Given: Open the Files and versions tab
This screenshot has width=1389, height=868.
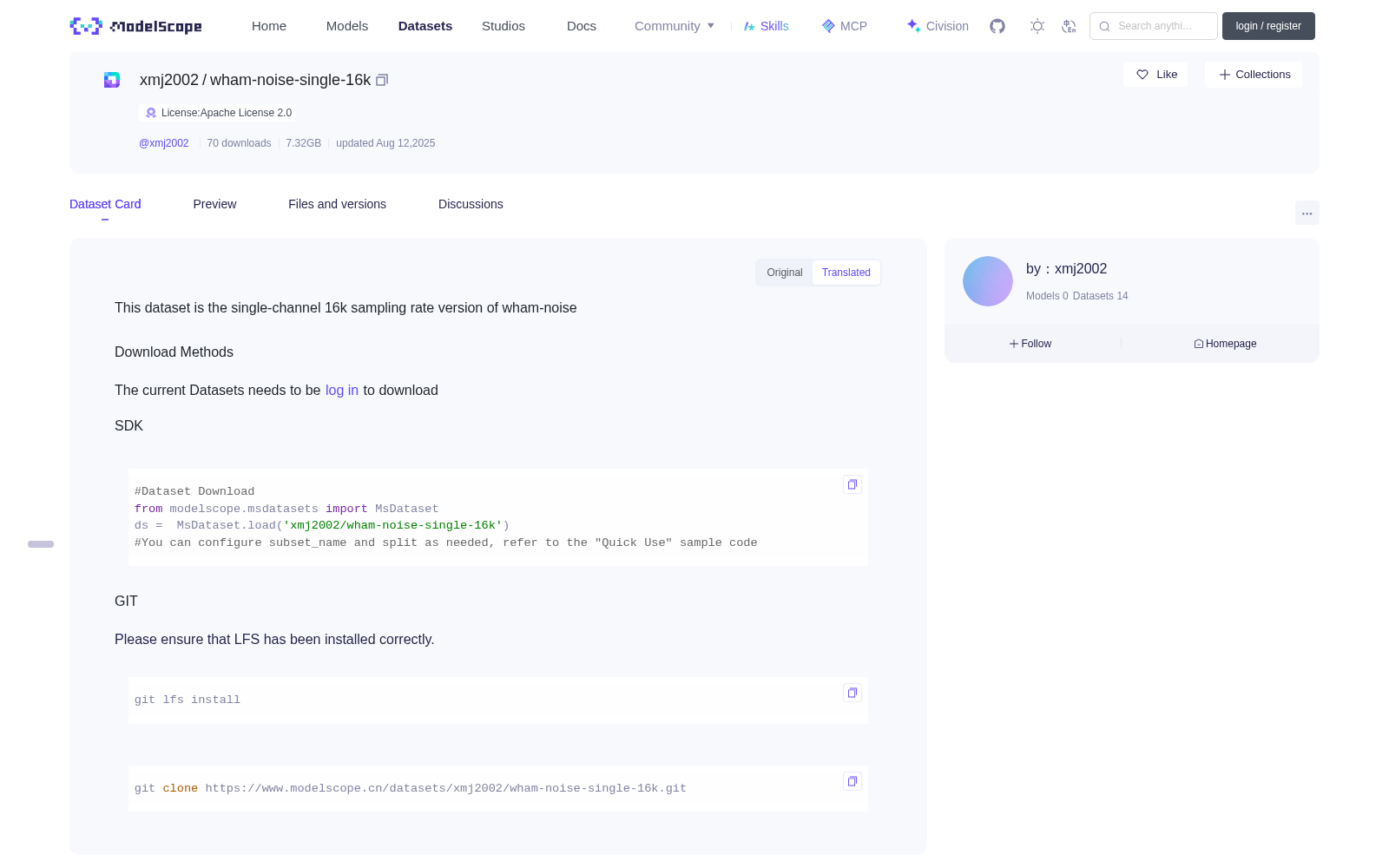Looking at the screenshot, I should coord(337,204).
